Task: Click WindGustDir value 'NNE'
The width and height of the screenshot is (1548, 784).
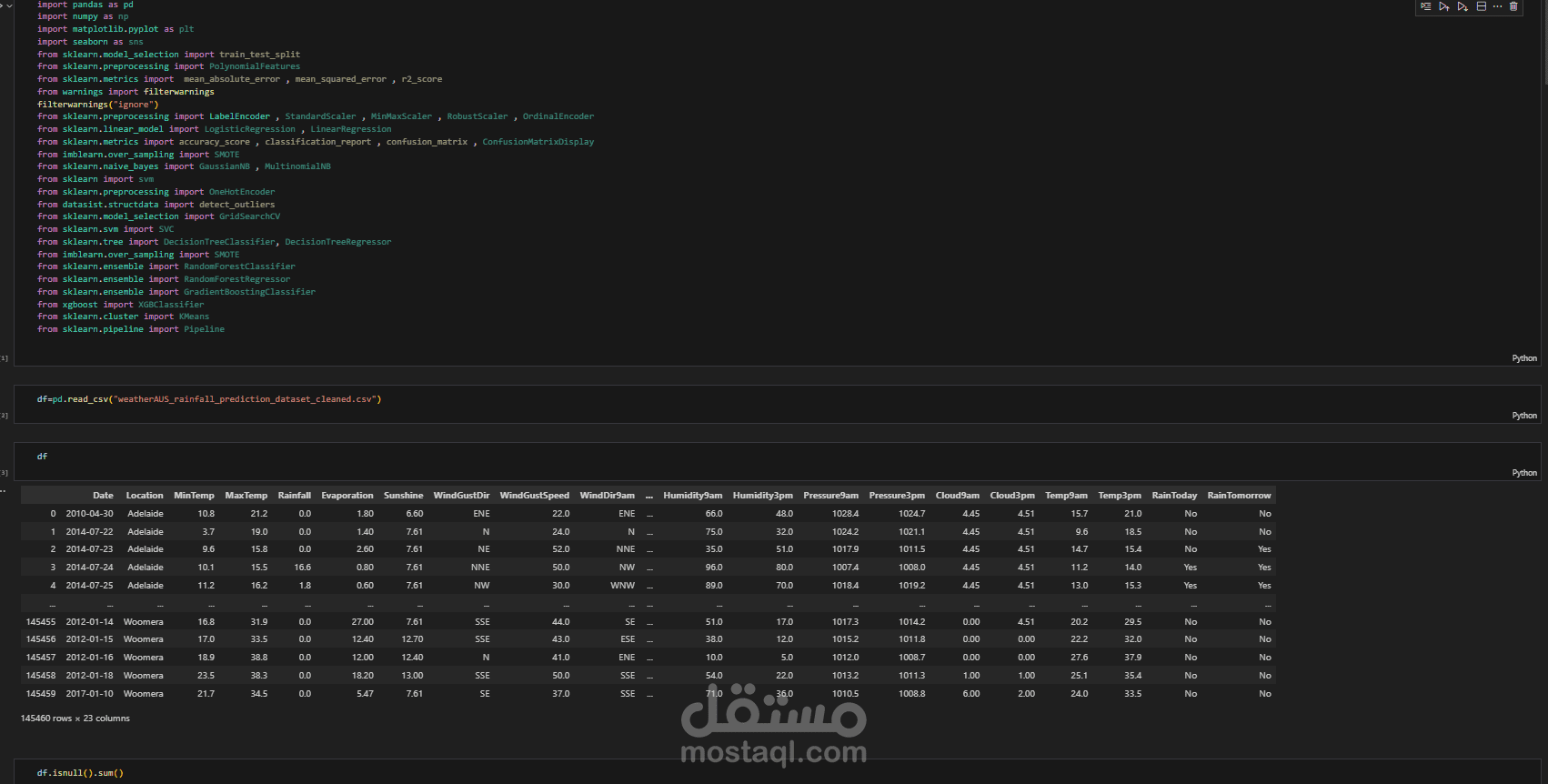Action: point(480,568)
